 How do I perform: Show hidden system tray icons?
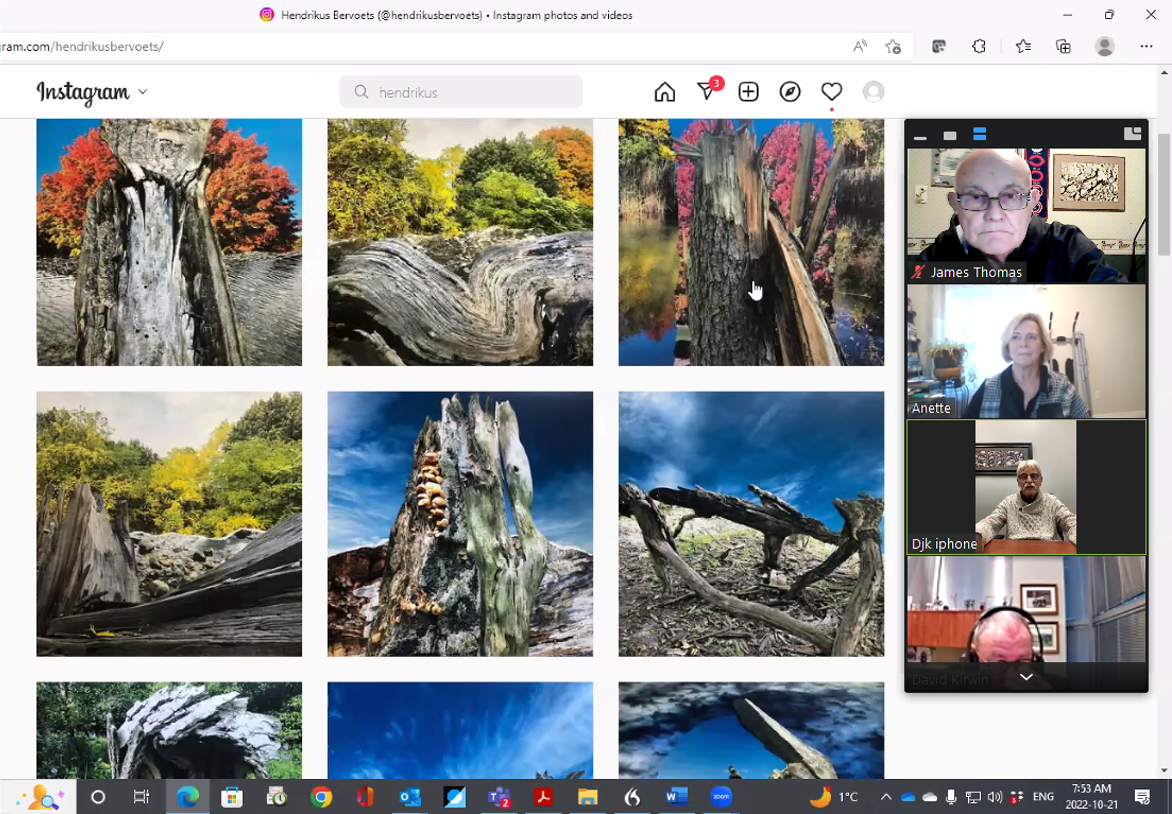pyautogui.click(x=885, y=797)
